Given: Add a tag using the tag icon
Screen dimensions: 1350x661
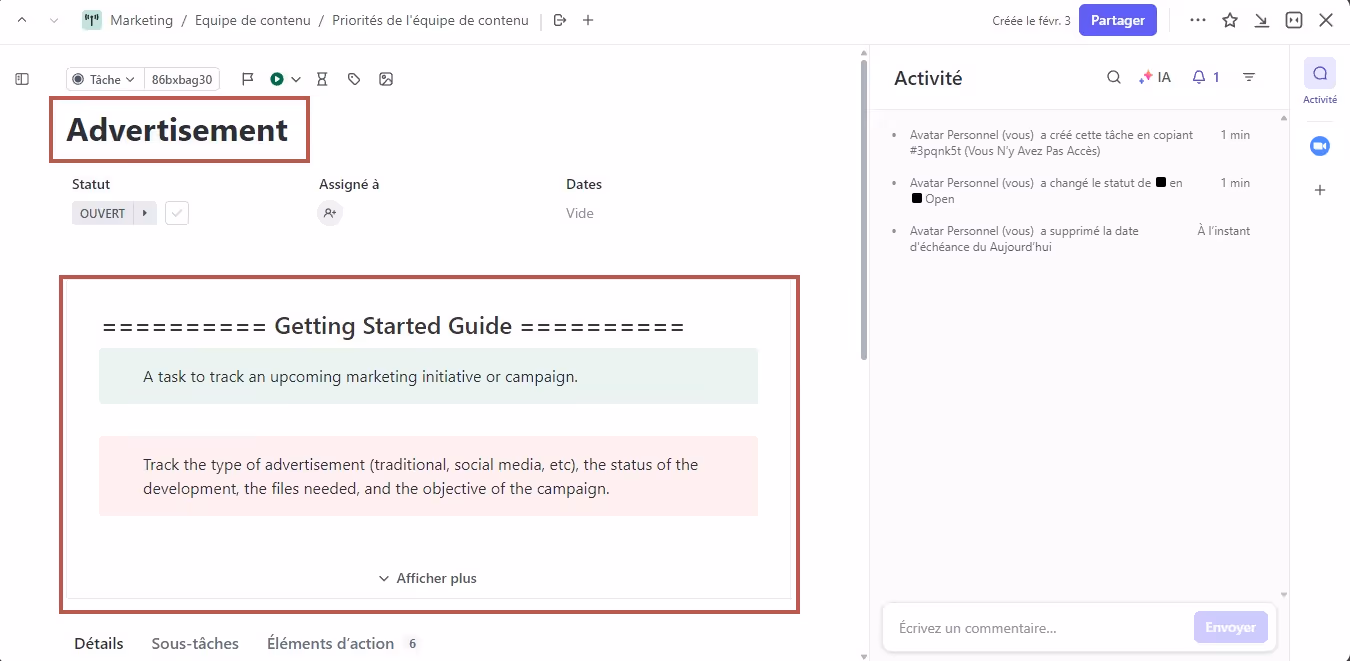Looking at the screenshot, I should coord(354,78).
